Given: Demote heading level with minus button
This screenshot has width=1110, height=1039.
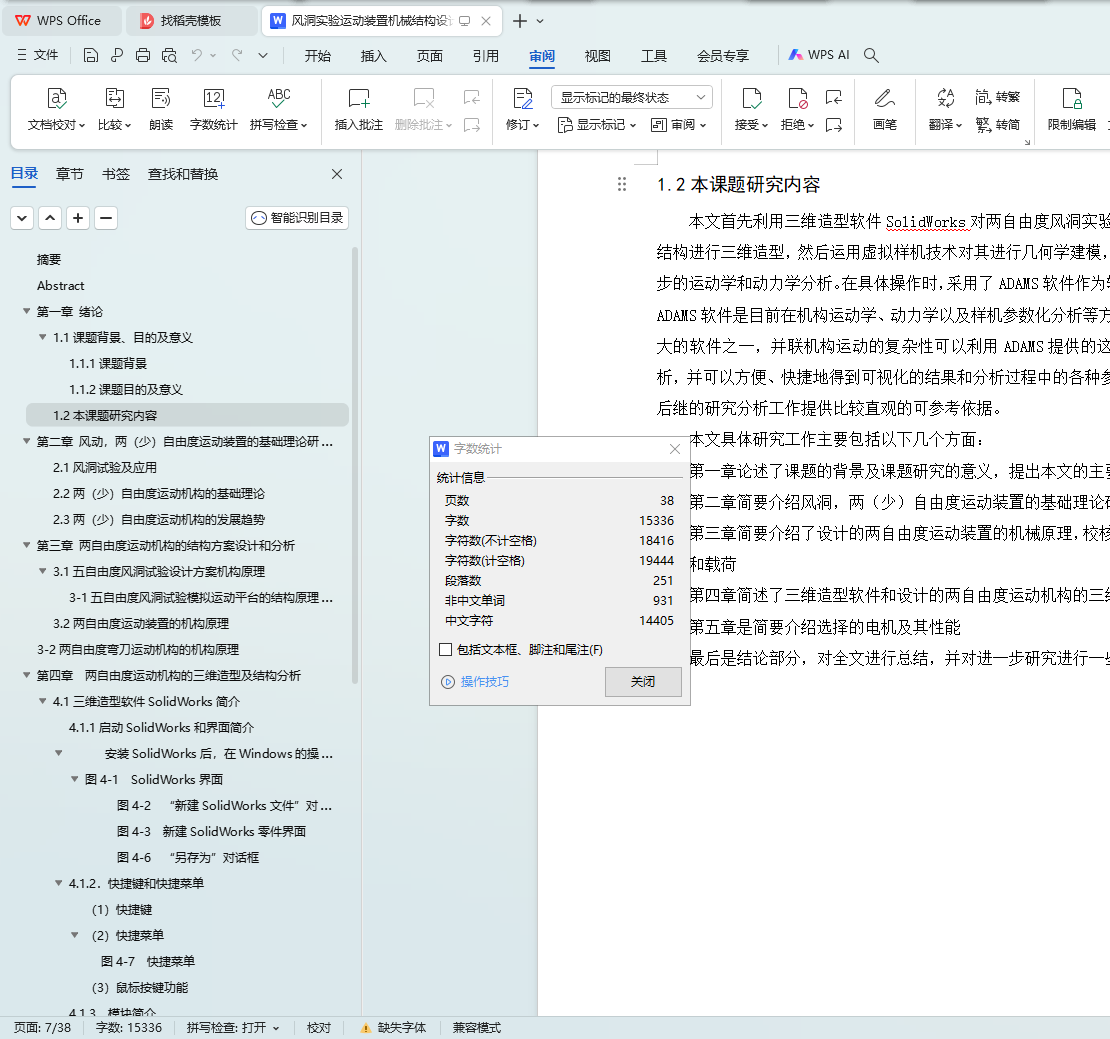Looking at the screenshot, I should [x=105, y=218].
